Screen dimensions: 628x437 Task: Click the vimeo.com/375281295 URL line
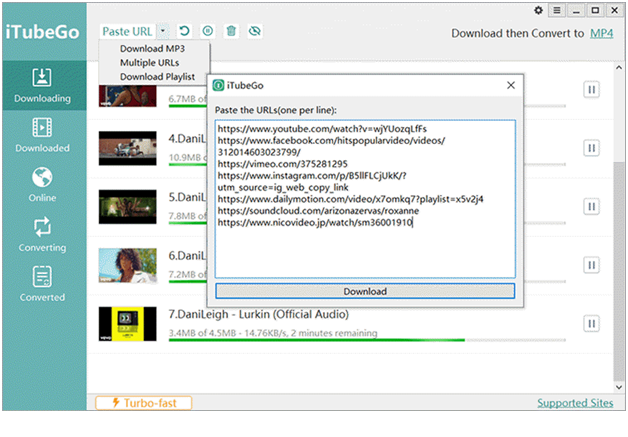pyautogui.click(x=282, y=164)
